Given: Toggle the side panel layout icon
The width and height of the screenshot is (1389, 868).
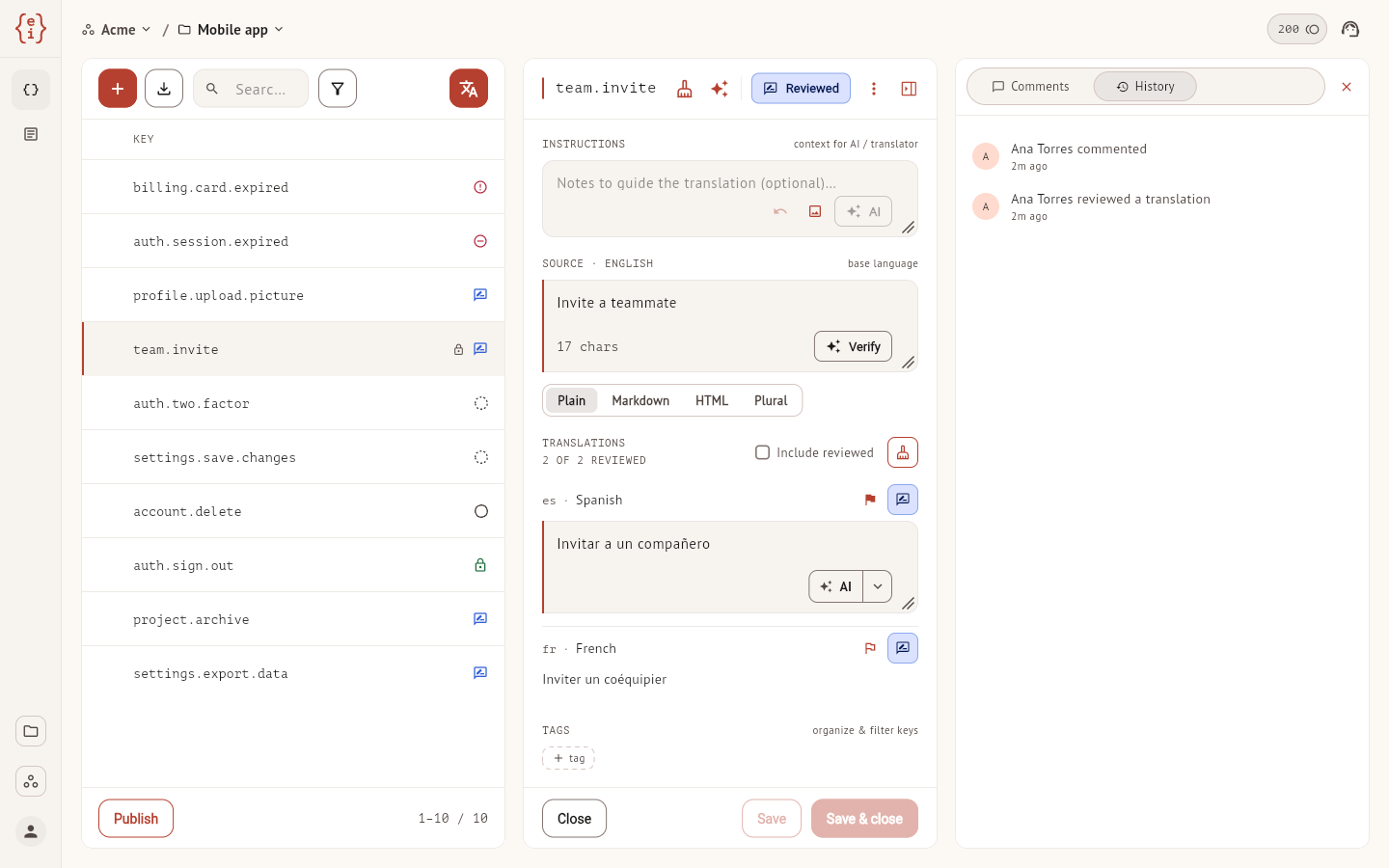Looking at the screenshot, I should [x=909, y=89].
